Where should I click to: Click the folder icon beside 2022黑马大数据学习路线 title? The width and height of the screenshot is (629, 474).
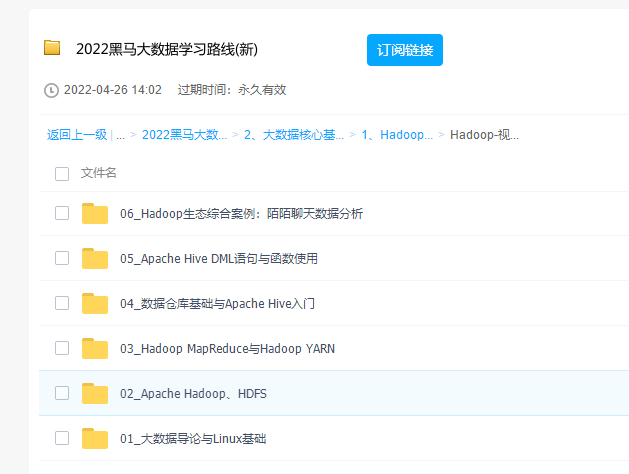(52, 47)
